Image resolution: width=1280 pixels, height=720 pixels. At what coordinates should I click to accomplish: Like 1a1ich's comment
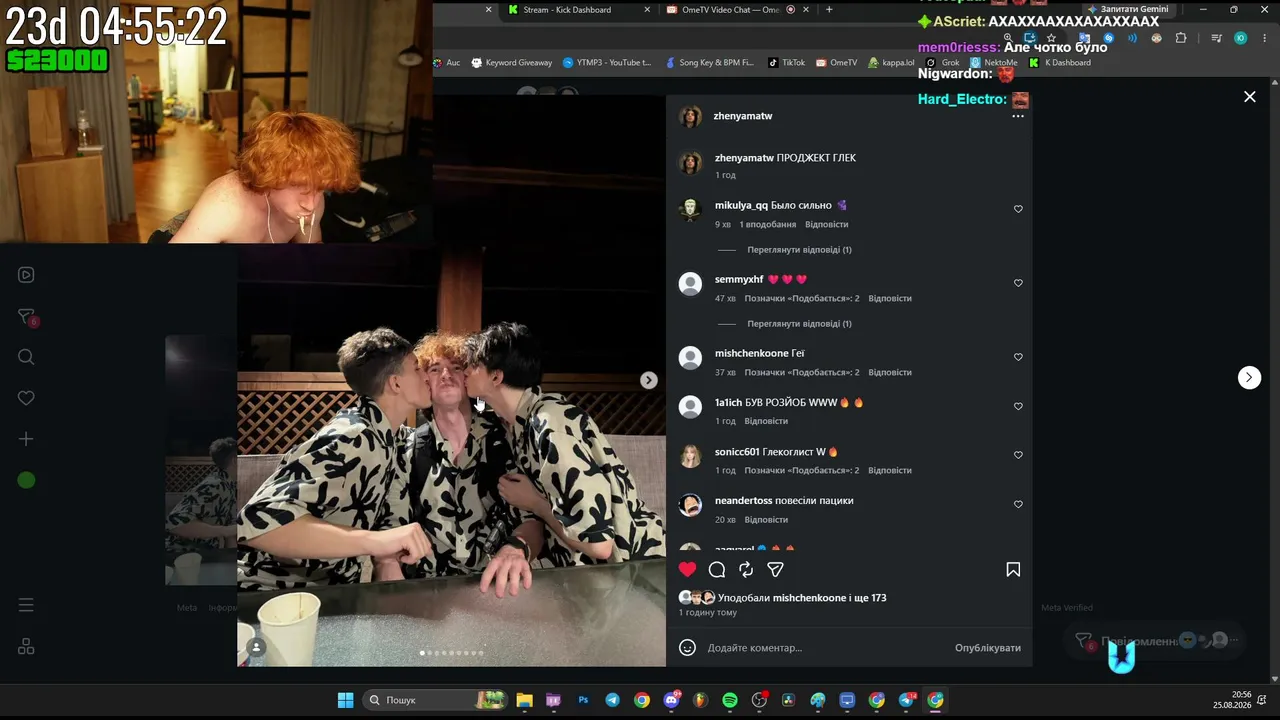click(x=1018, y=406)
